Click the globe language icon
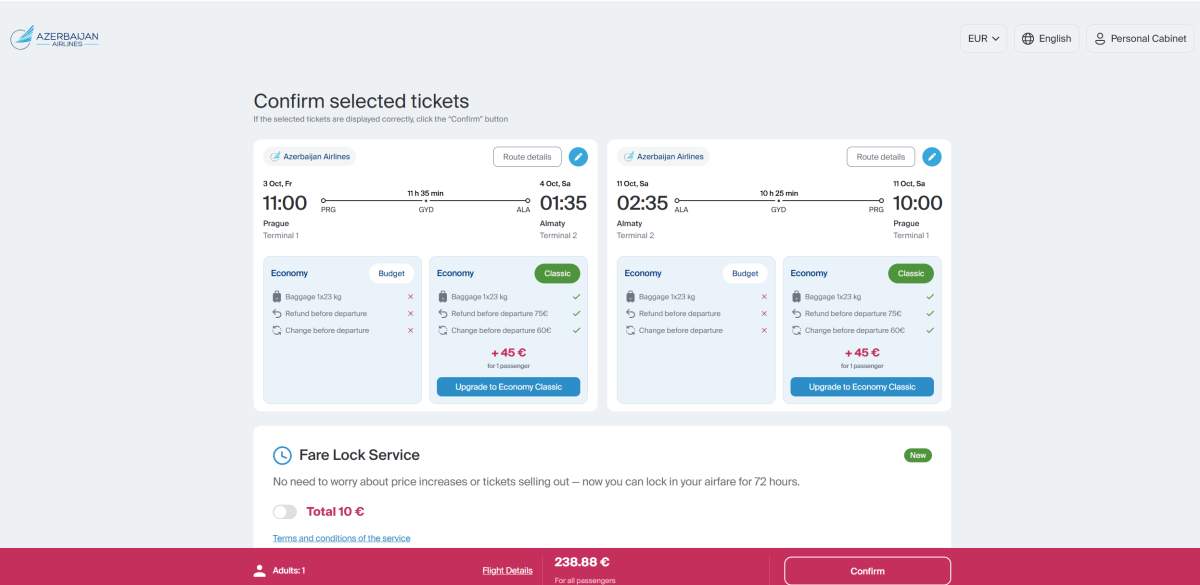 (1027, 39)
